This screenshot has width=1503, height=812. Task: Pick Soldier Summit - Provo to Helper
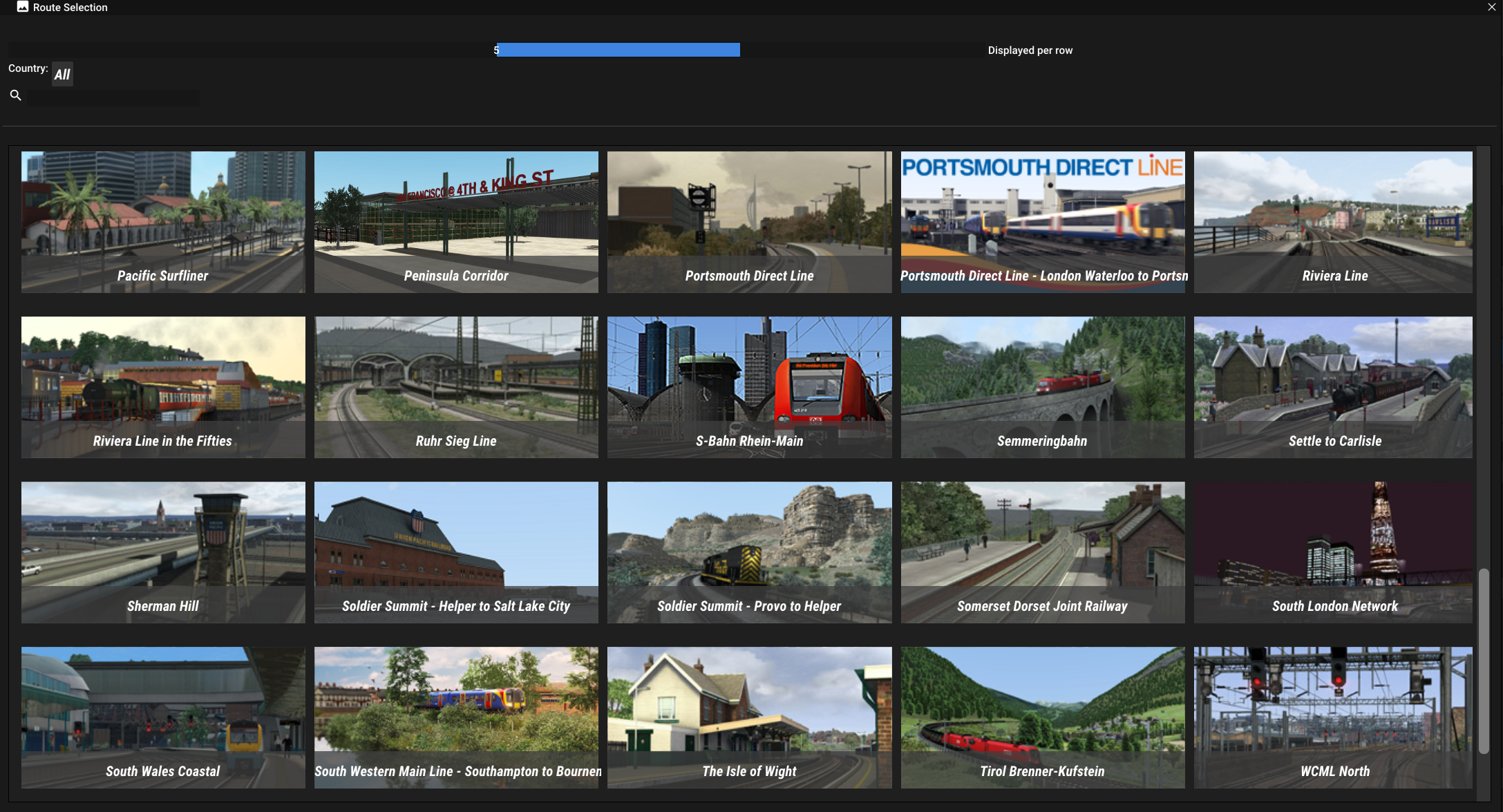click(749, 551)
